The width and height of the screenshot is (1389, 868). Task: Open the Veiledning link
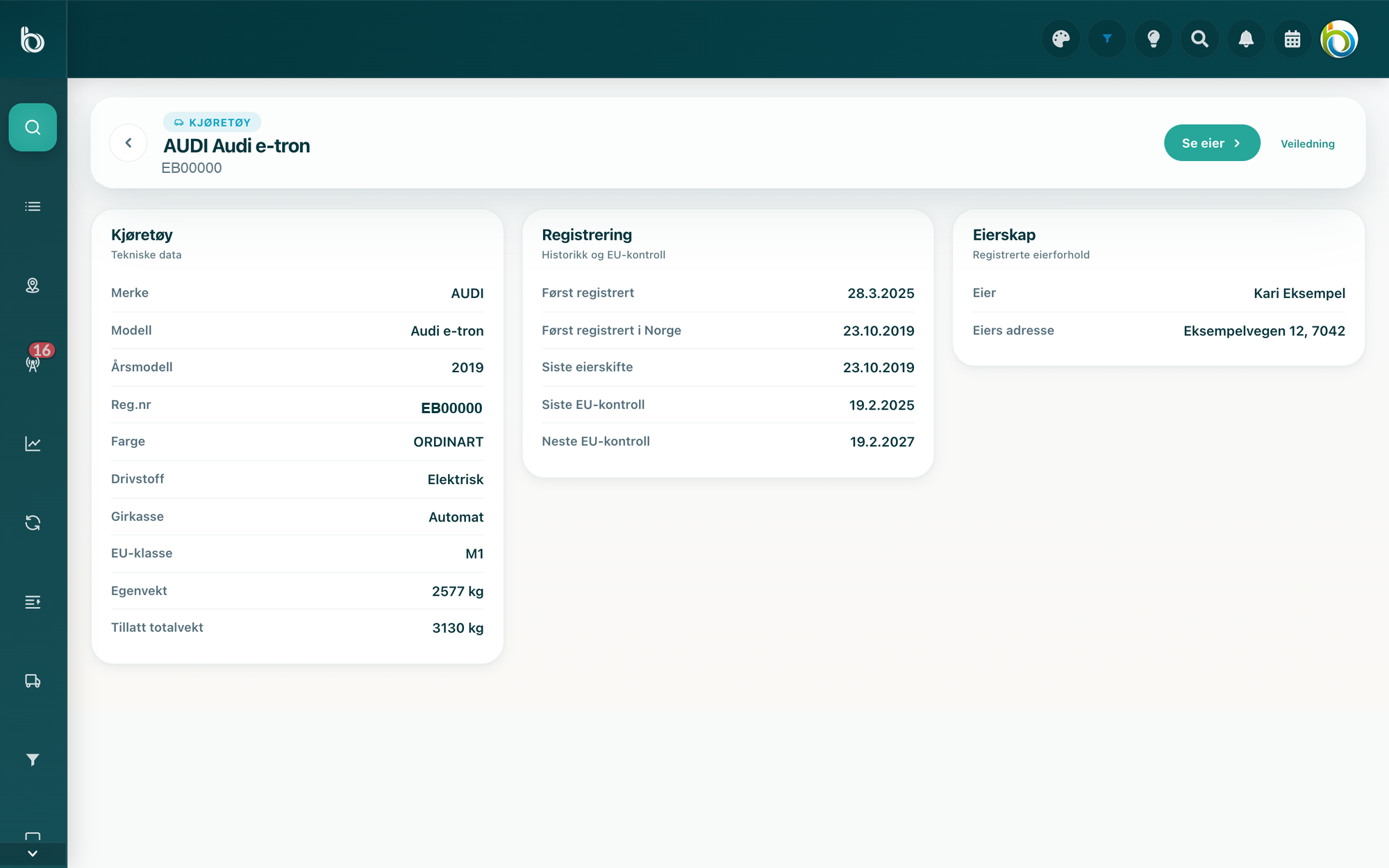[1308, 144]
